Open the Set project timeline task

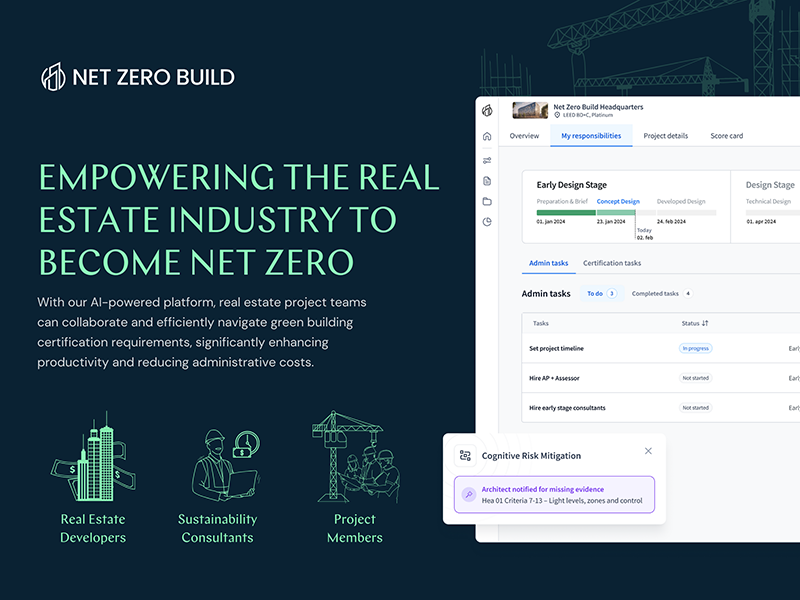[x=556, y=348]
